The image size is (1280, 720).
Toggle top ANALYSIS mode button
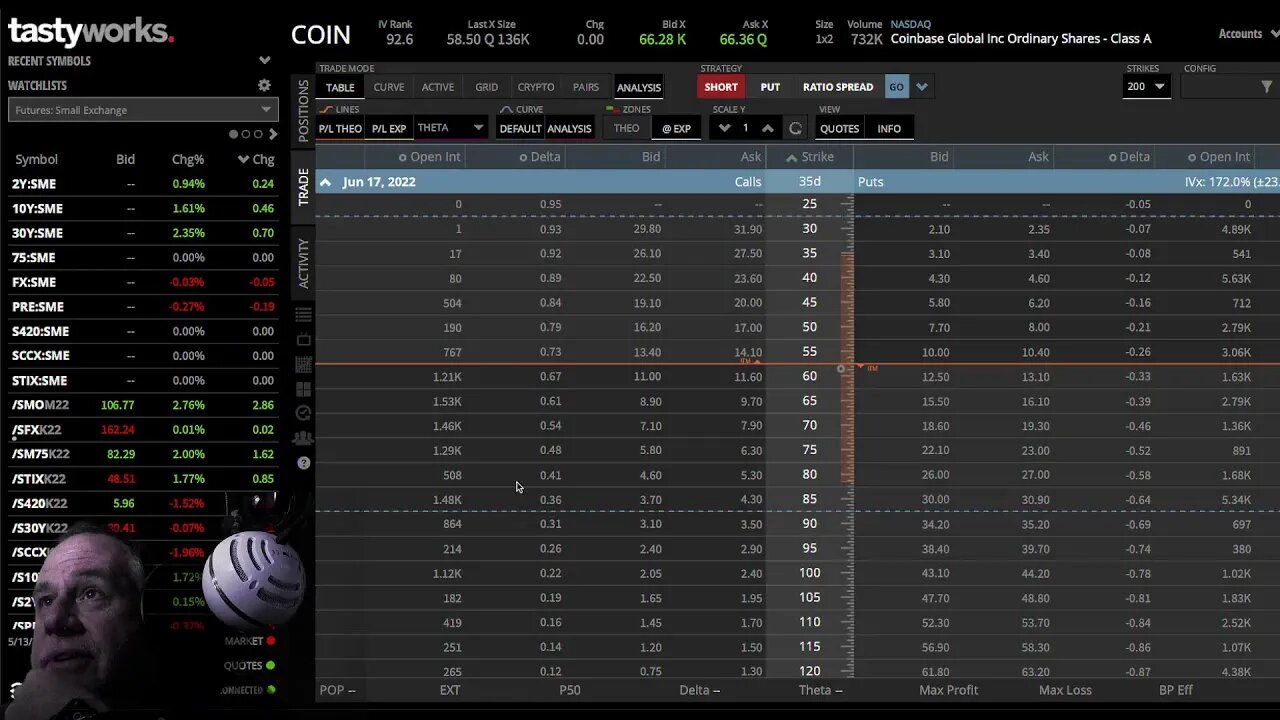coord(638,87)
